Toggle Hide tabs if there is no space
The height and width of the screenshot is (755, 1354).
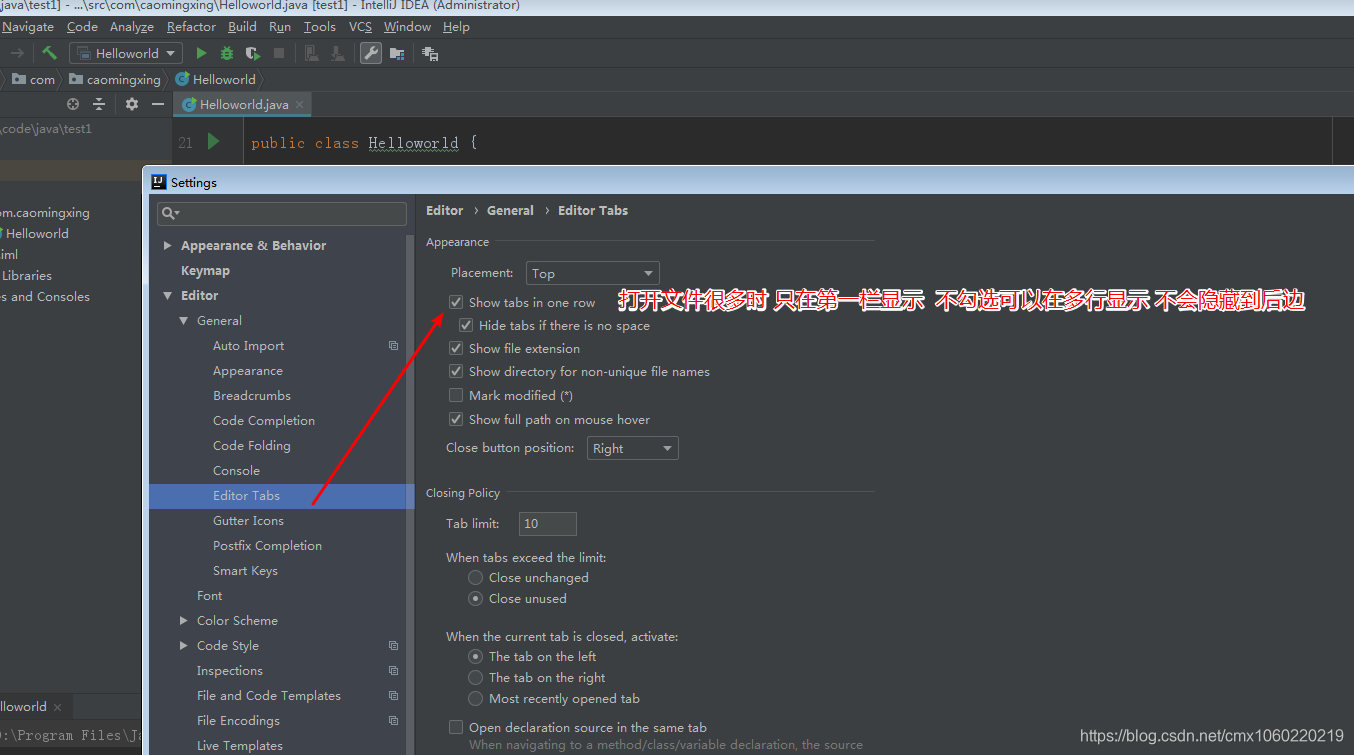coord(466,325)
